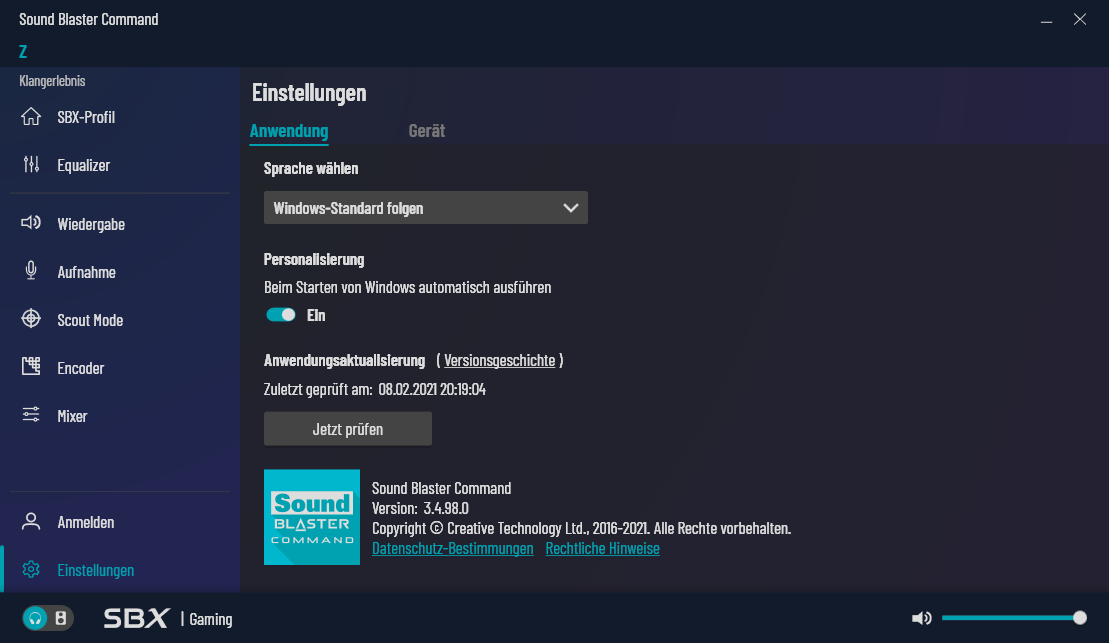Screen dimensions: 1109x643
Task: Click the Ein toggle label
Action: pos(315,315)
